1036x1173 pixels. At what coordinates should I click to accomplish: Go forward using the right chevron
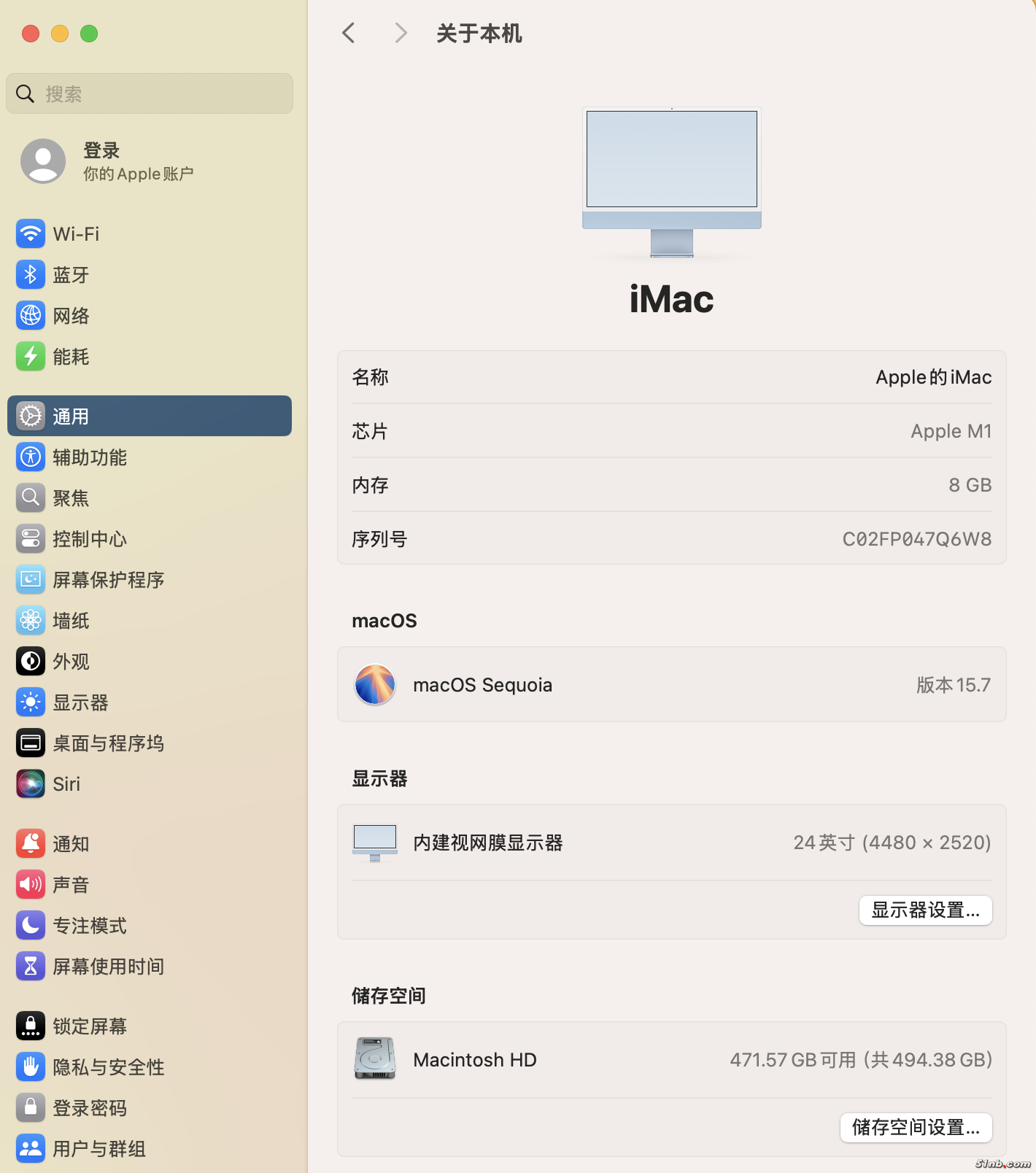(x=401, y=33)
